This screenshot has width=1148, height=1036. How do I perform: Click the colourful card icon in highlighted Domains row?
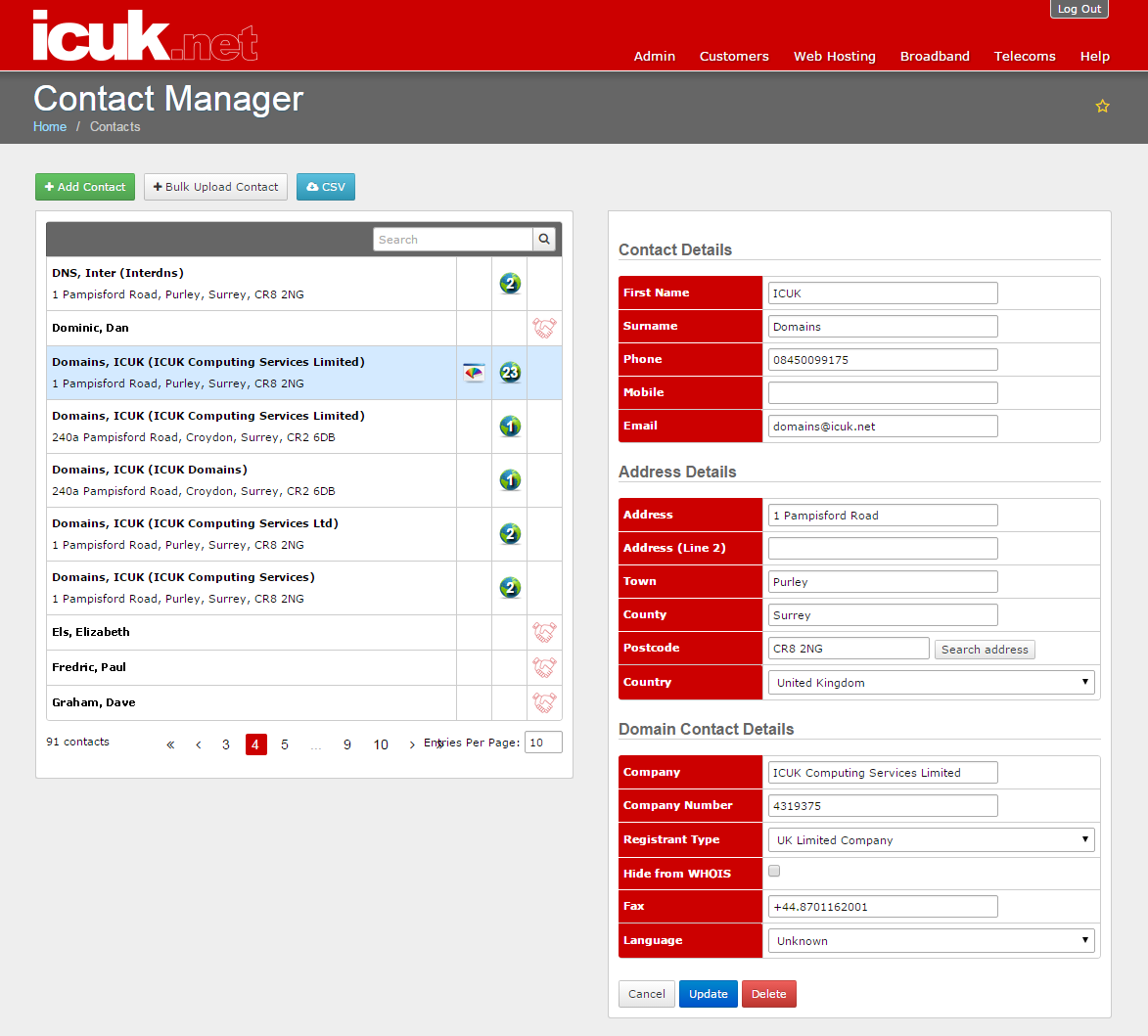(x=474, y=373)
